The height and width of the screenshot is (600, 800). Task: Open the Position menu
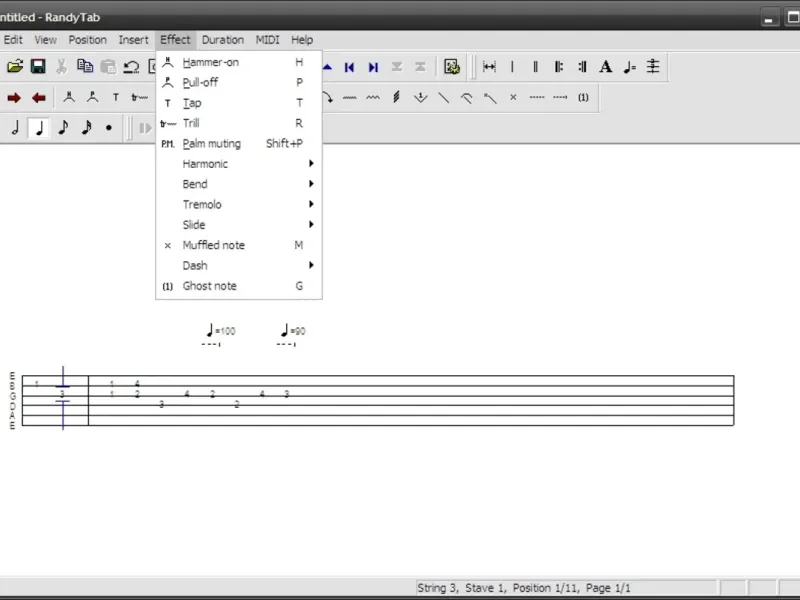(88, 40)
